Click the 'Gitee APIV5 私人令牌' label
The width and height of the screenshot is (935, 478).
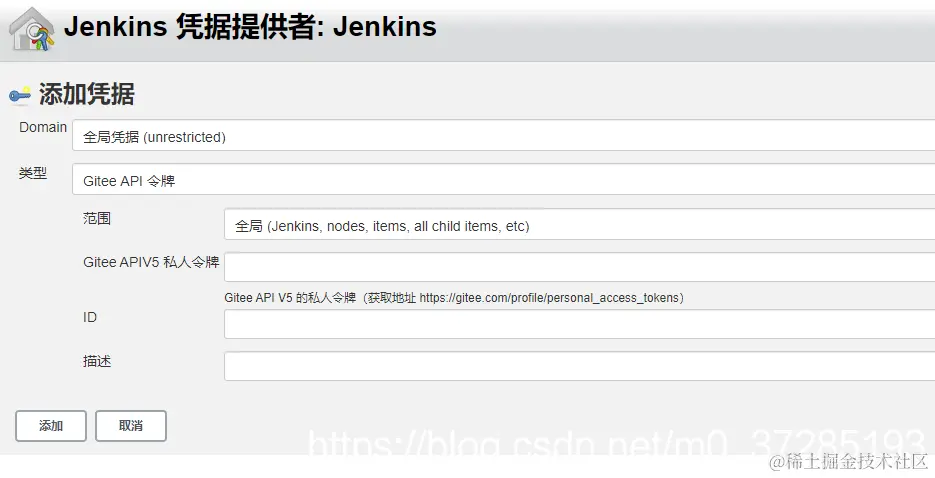[151, 262]
